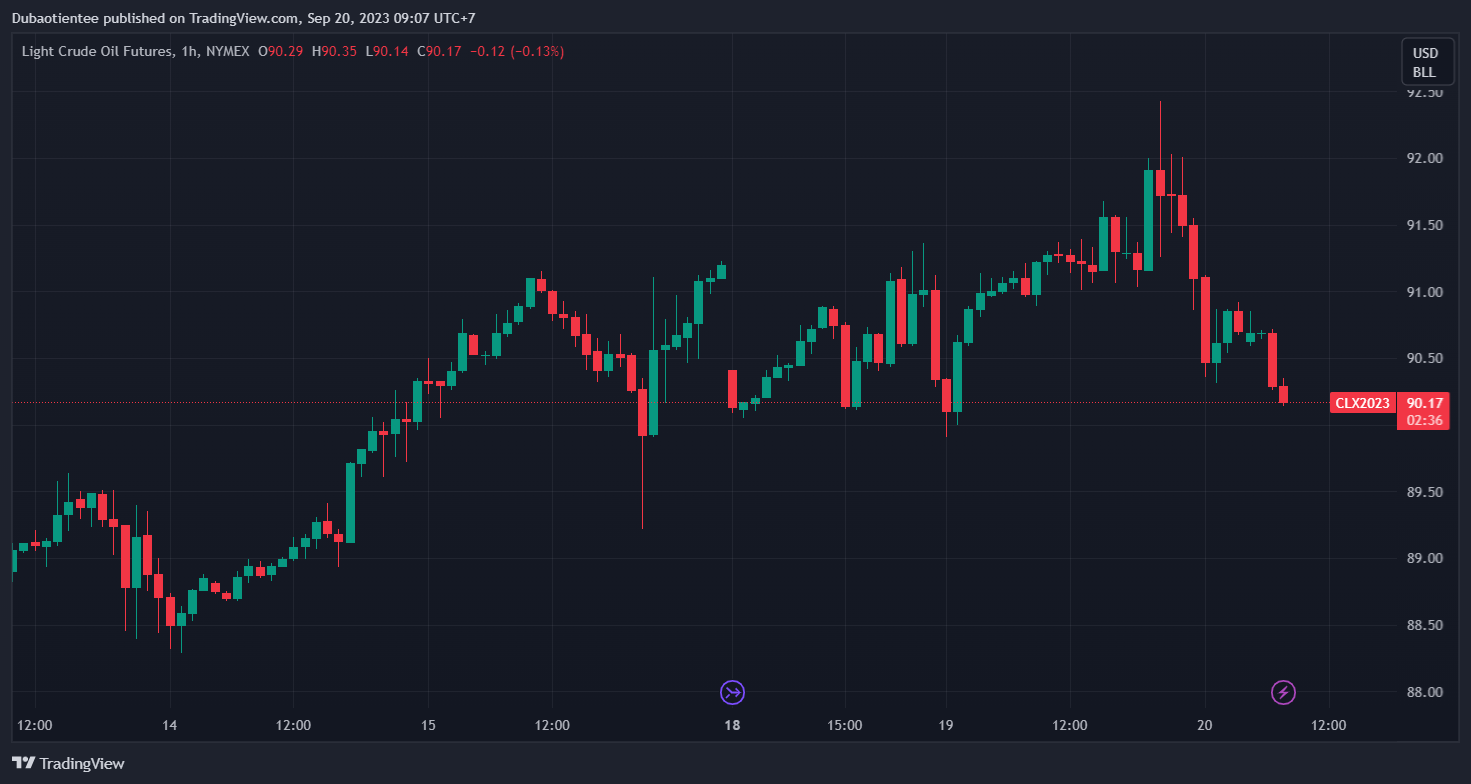
Task: Click the purple lightning bolt event icon
Action: [1283, 692]
